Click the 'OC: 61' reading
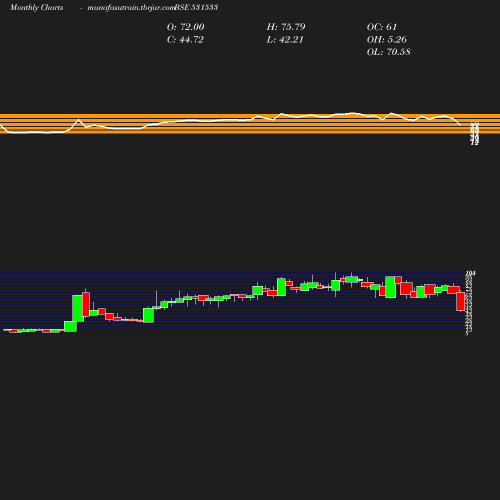This screenshot has height=500, width=500. tap(382, 27)
